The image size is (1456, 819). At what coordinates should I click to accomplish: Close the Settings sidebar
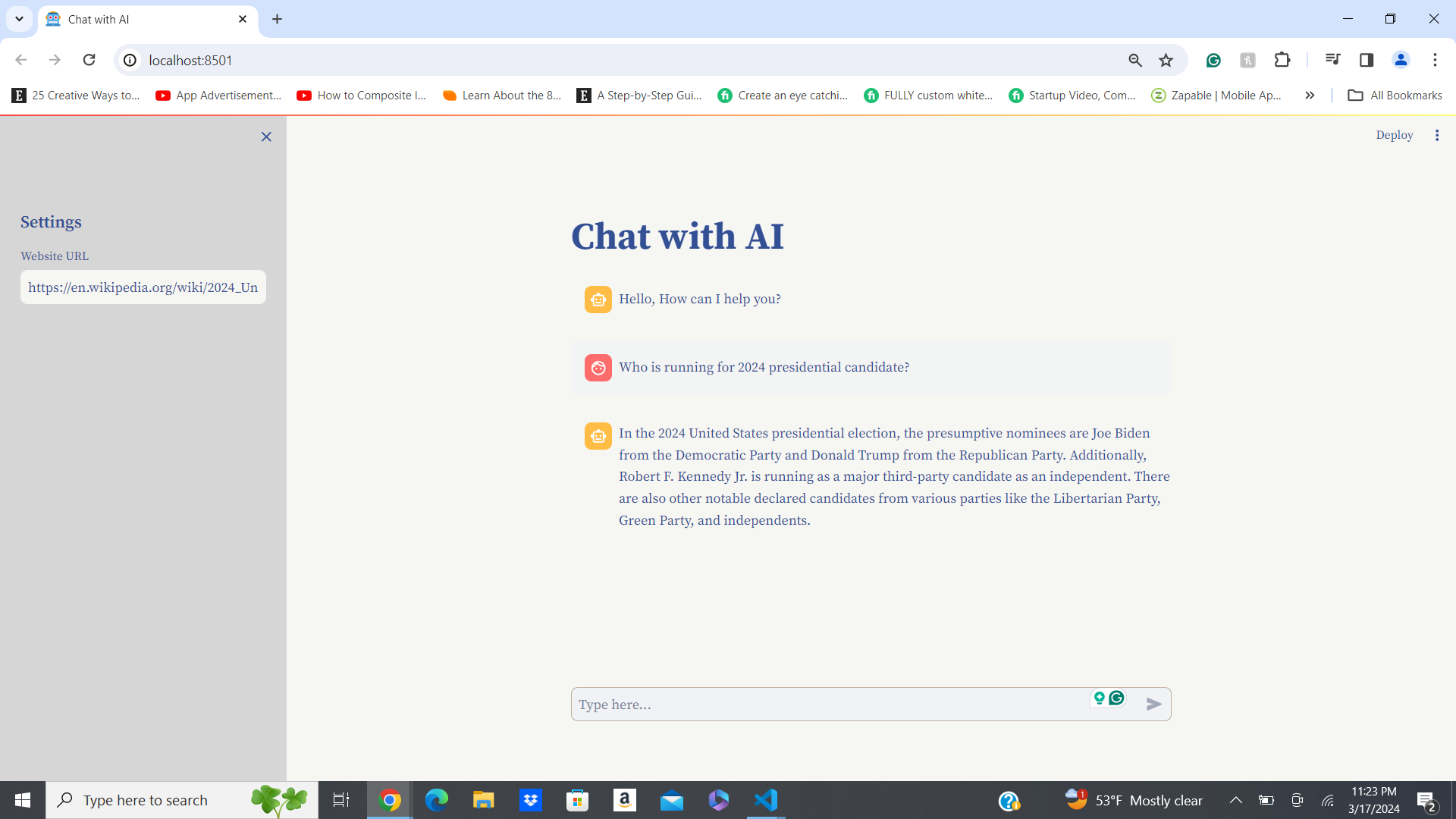tap(266, 136)
